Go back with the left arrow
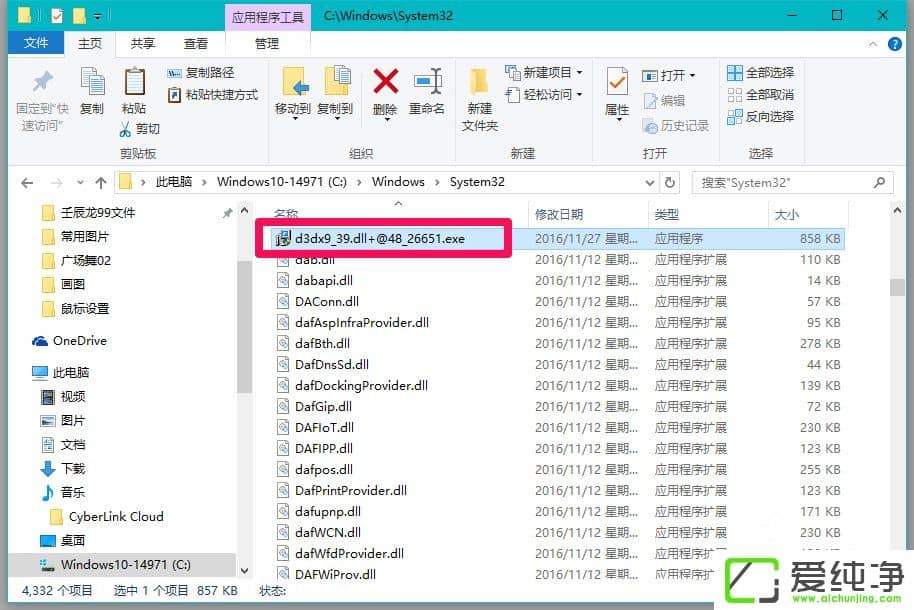This screenshot has height=610, width=914. click(x=27, y=183)
